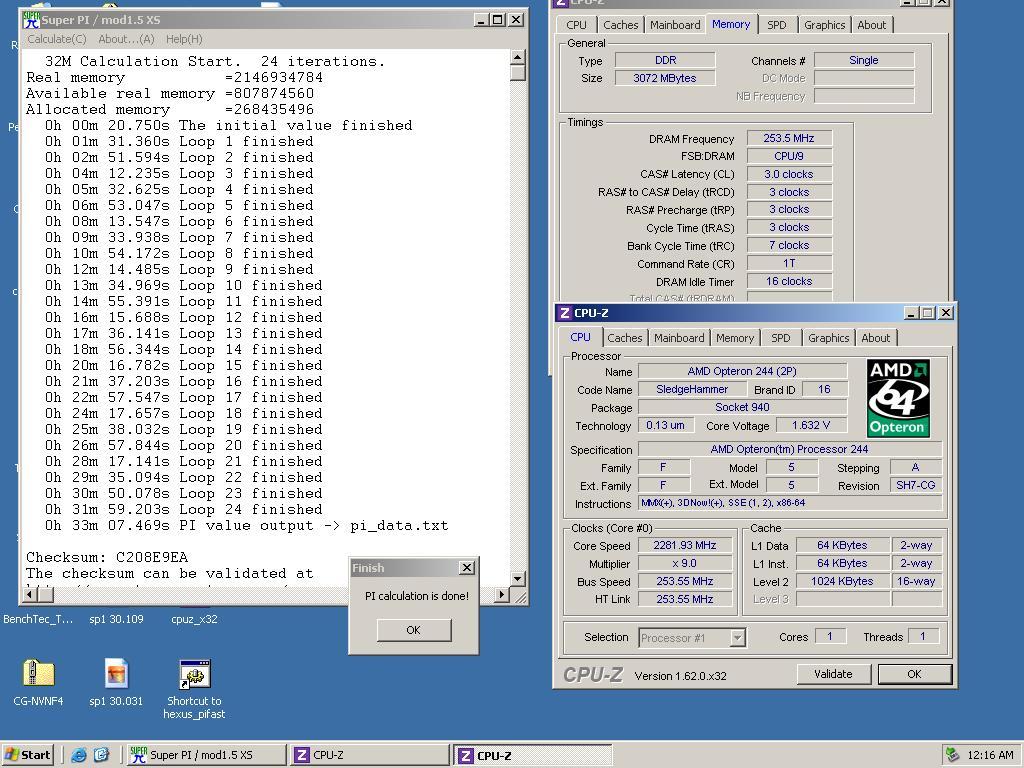Open the Calculate(C) menu in Super PI
1024x768 pixels.
click(x=57, y=39)
